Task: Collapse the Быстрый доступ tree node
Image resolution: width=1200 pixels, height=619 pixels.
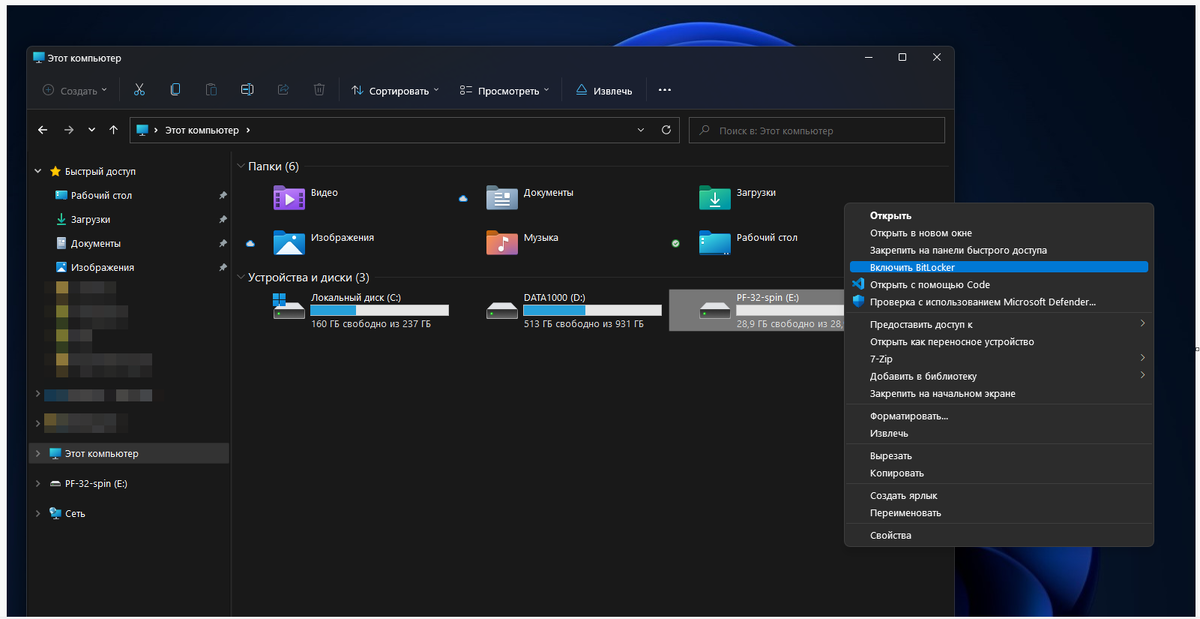Action: pos(39,171)
